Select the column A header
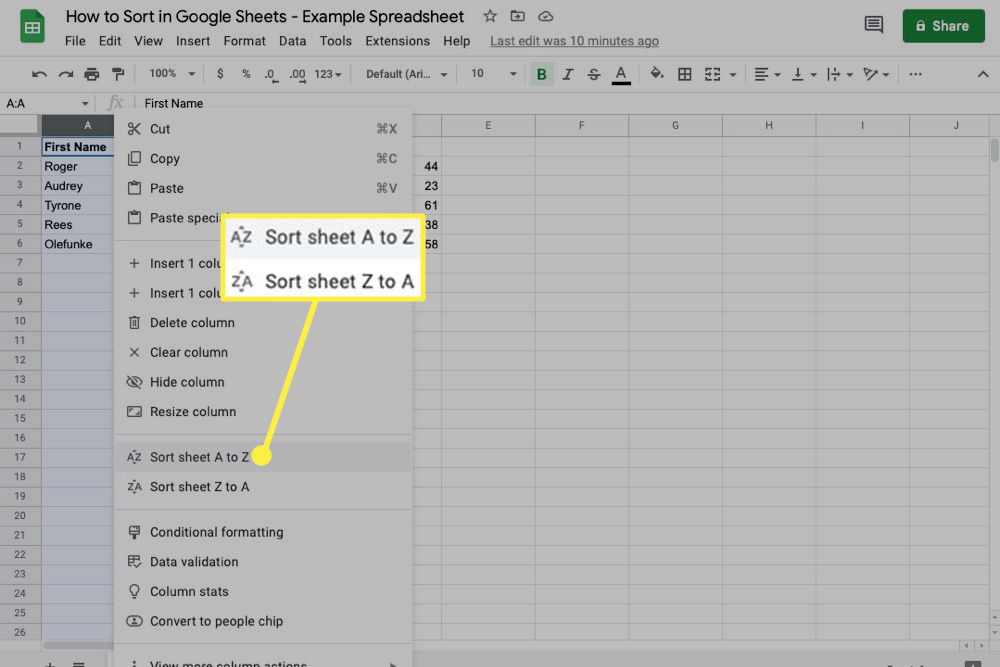 [x=78, y=126]
